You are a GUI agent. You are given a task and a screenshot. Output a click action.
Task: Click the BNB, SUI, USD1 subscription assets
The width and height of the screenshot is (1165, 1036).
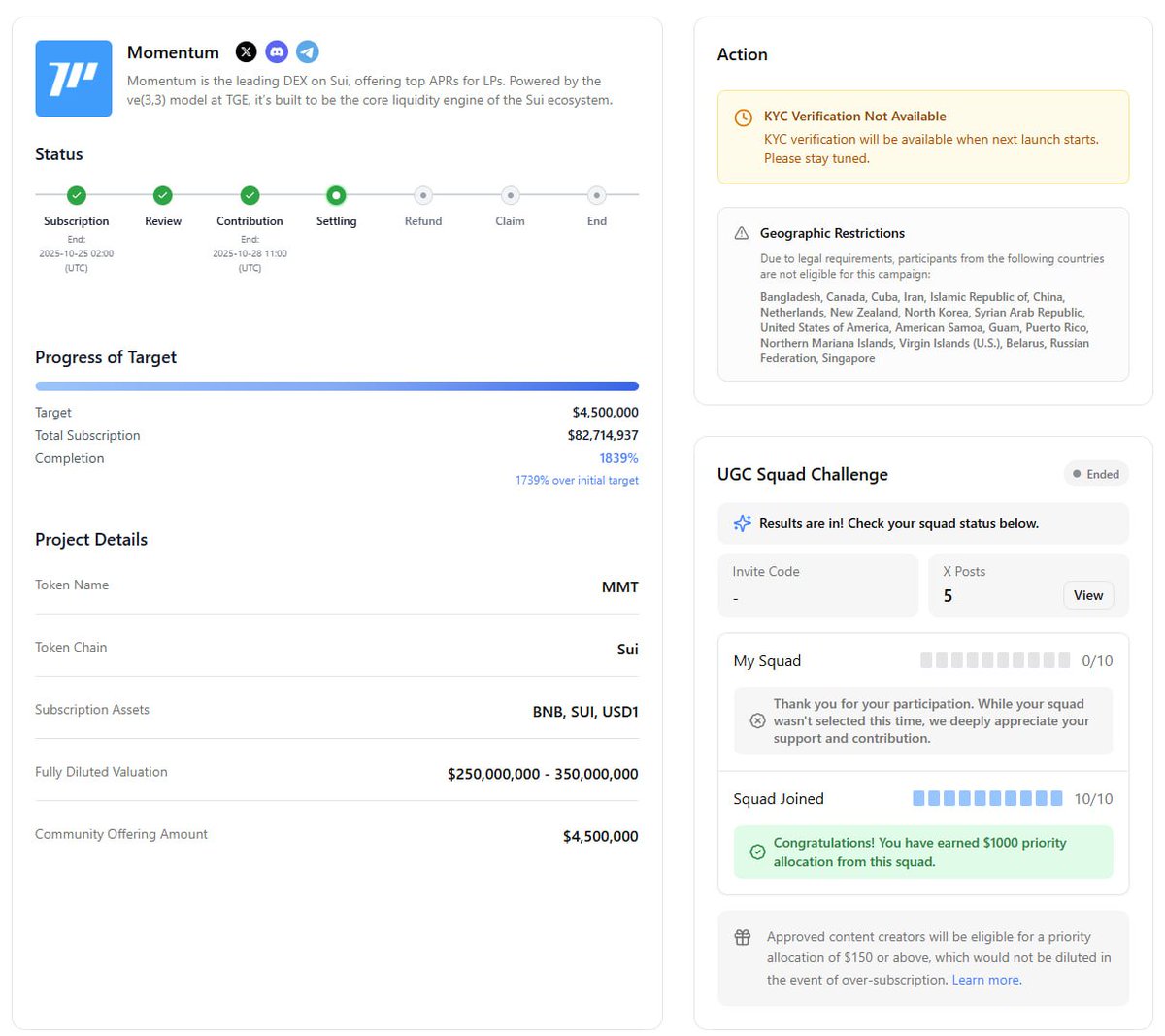585,712
